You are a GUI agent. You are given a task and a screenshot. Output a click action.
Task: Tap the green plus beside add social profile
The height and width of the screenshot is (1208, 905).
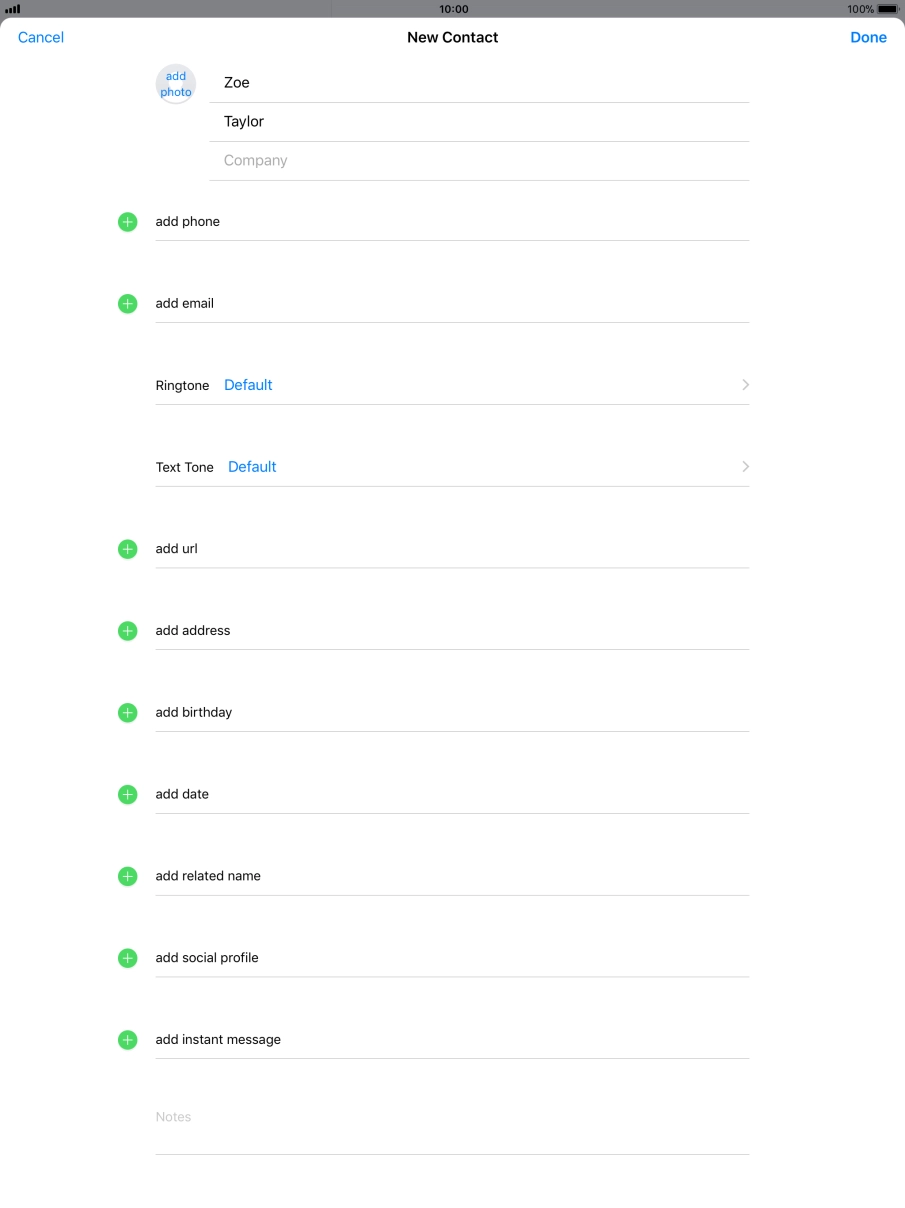(x=128, y=958)
